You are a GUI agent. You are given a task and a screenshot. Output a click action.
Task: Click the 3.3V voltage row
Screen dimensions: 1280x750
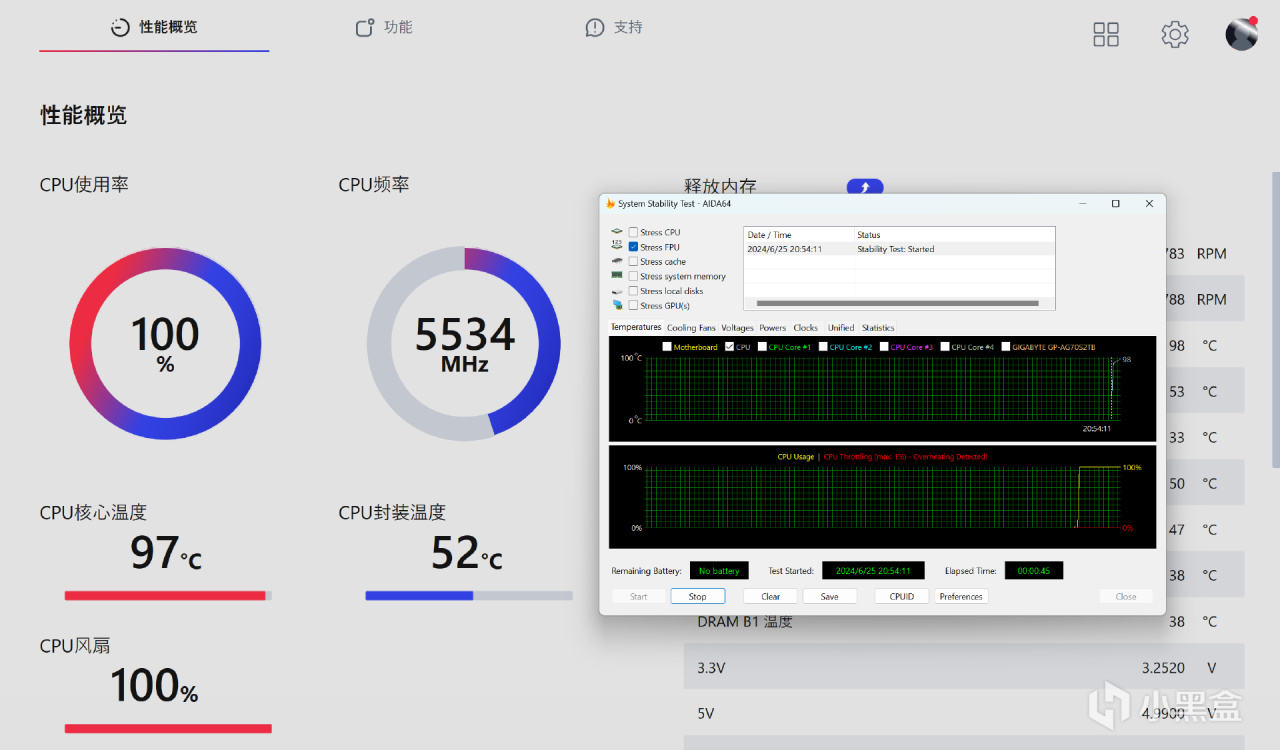pos(964,667)
